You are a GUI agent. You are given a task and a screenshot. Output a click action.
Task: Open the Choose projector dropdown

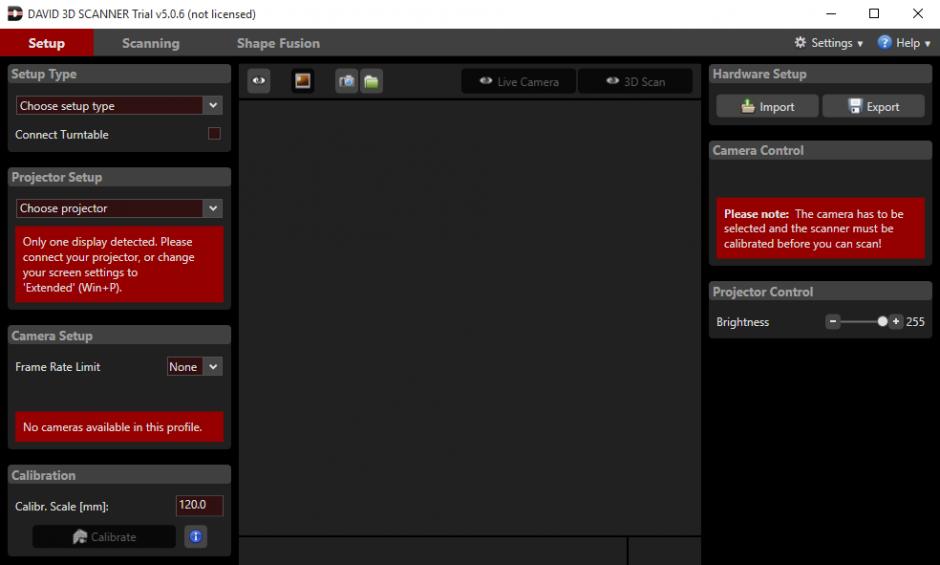[x=119, y=208]
